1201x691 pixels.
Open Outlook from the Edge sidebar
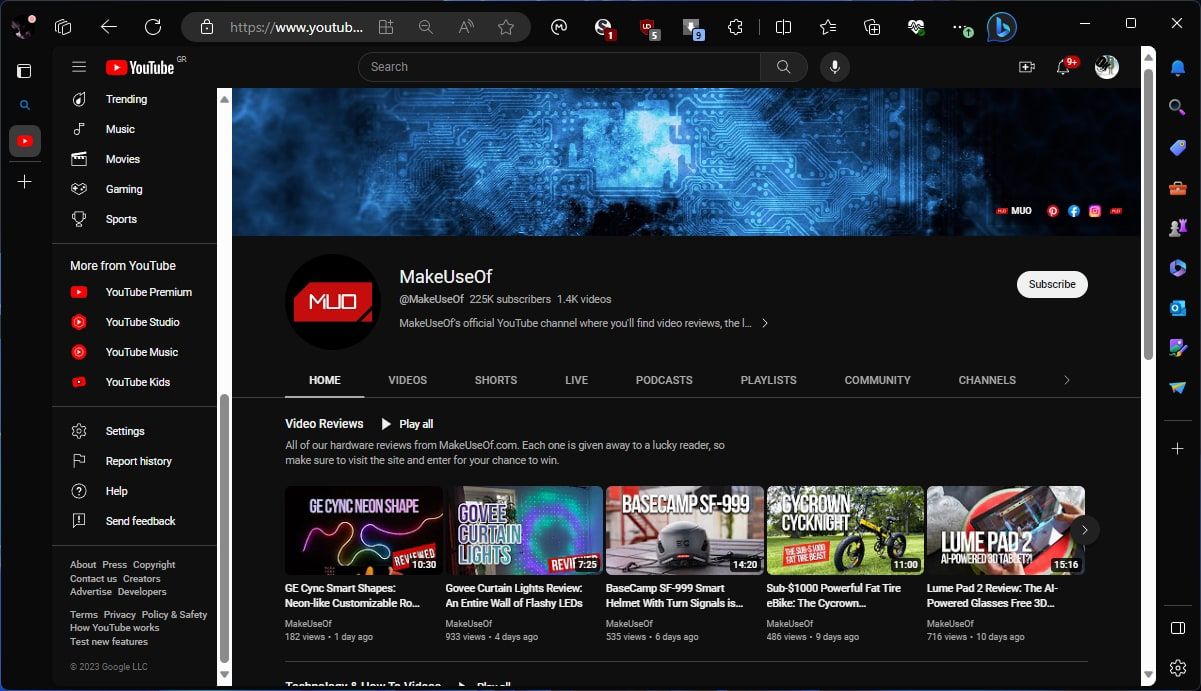1177,308
